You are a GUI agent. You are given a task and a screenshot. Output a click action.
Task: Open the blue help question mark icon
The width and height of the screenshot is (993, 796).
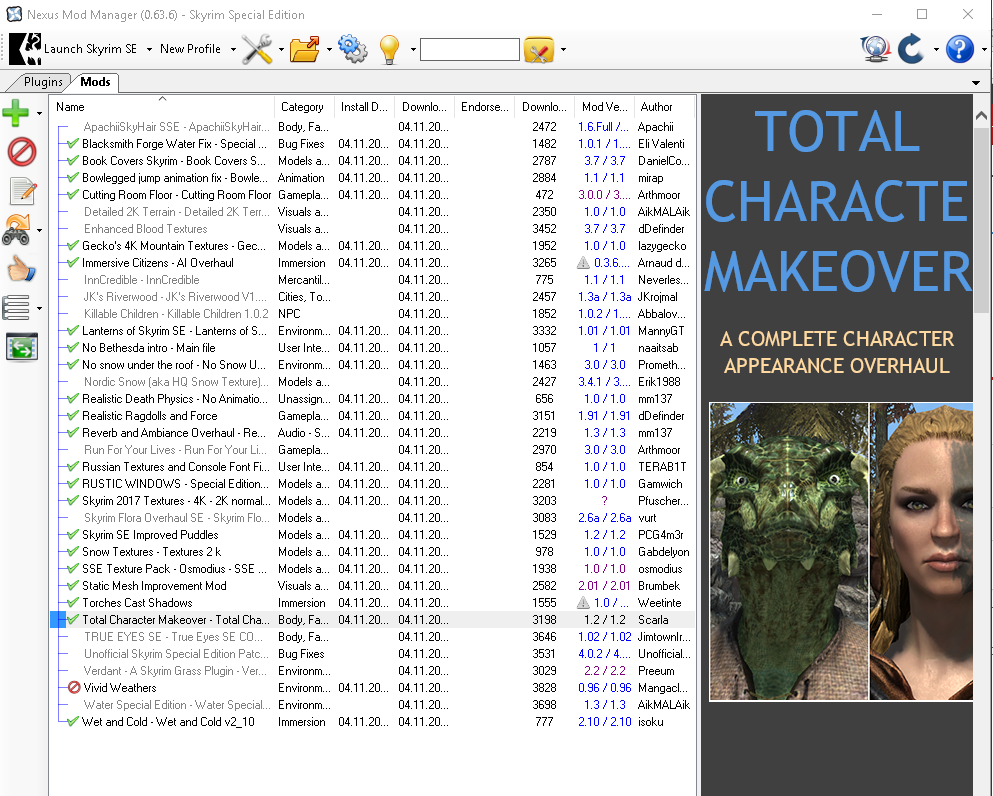(959, 49)
